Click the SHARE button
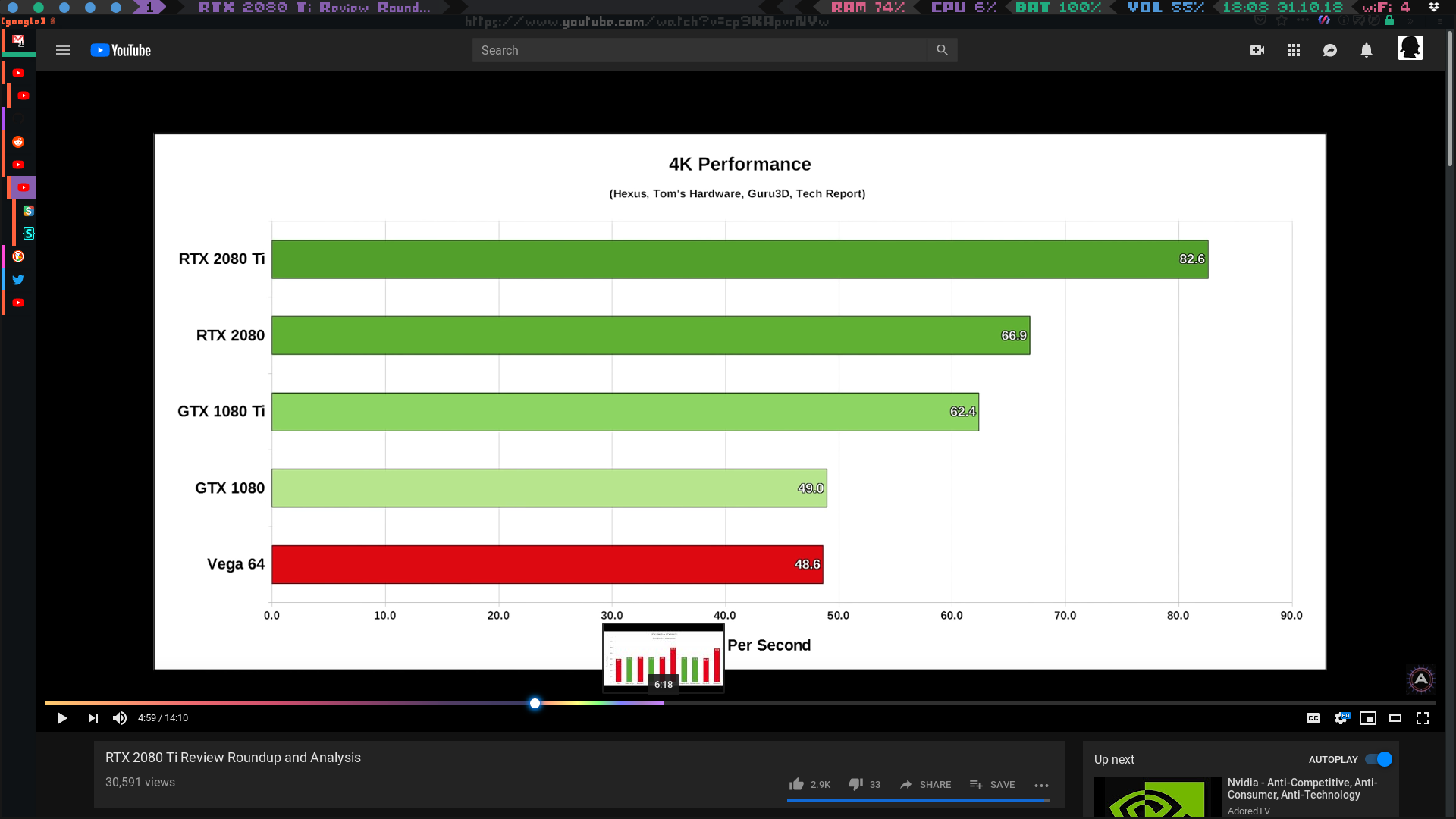The image size is (1456, 819). pyautogui.click(x=925, y=784)
